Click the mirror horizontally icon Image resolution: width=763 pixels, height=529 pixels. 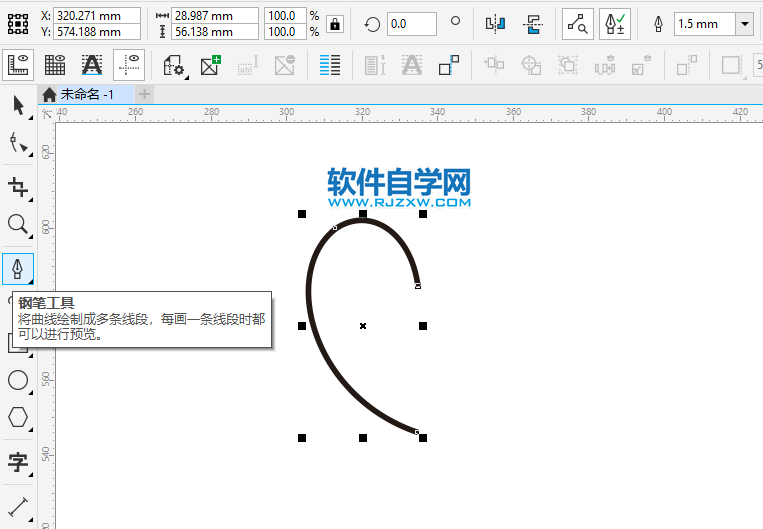click(495, 23)
